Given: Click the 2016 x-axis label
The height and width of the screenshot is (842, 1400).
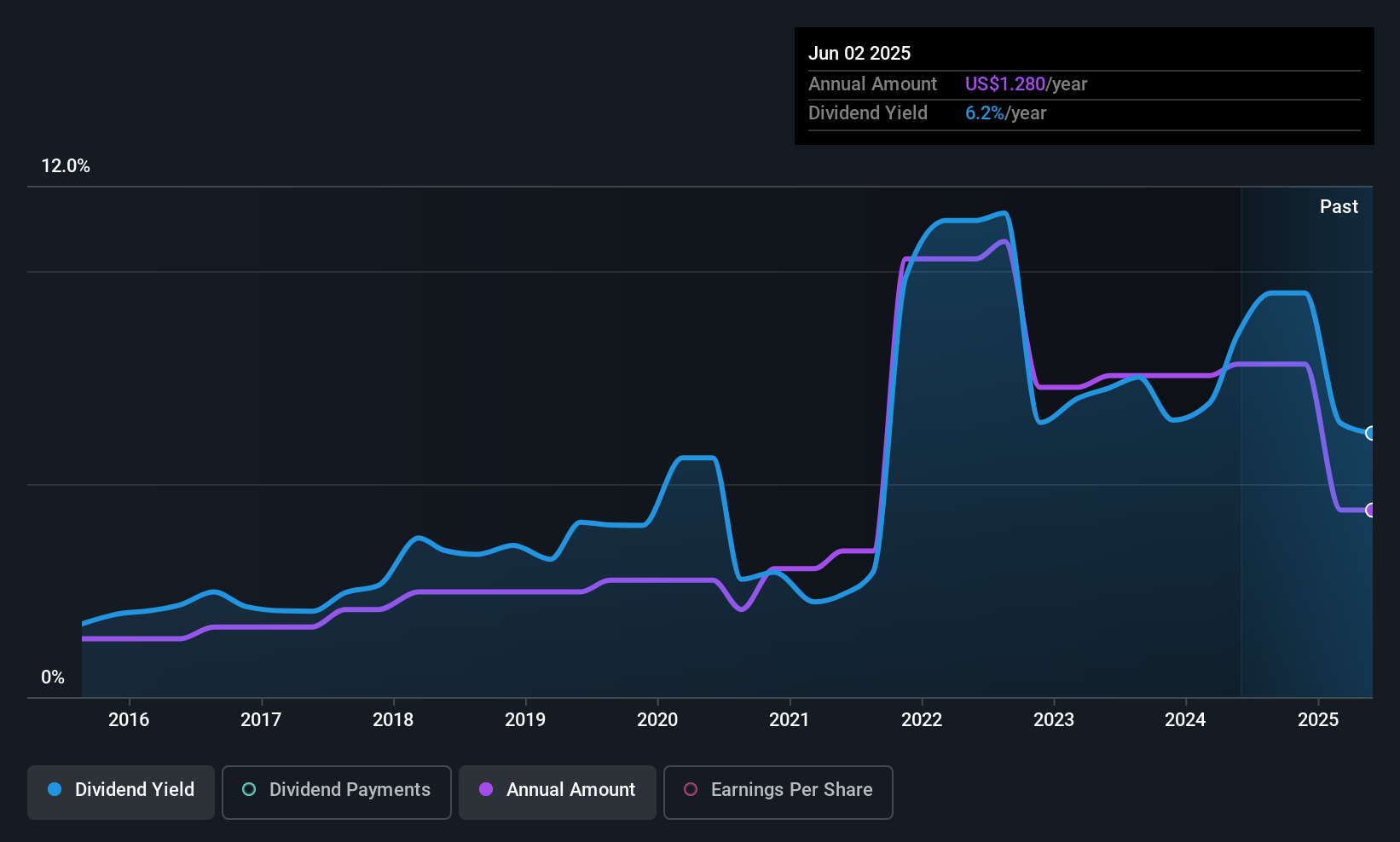Looking at the screenshot, I should pyautogui.click(x=129, y=719).
